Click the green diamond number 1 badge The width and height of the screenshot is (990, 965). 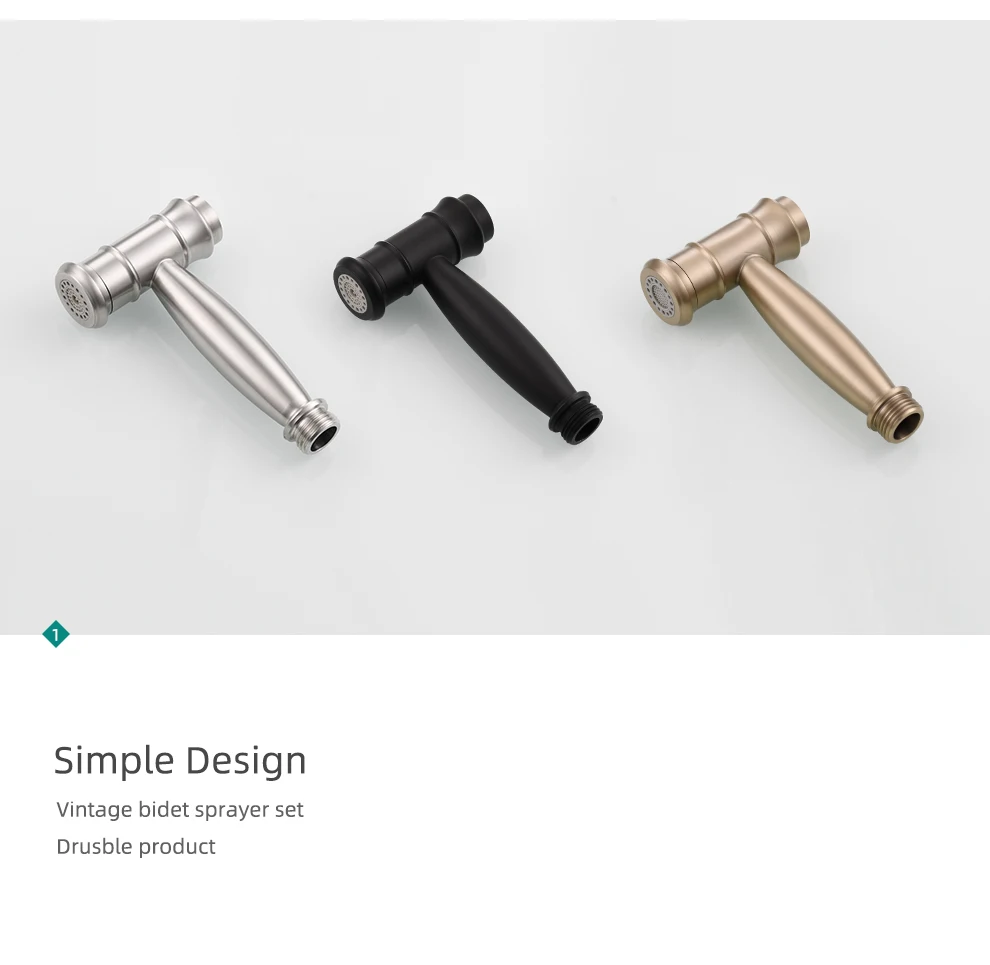click(56, 634)
